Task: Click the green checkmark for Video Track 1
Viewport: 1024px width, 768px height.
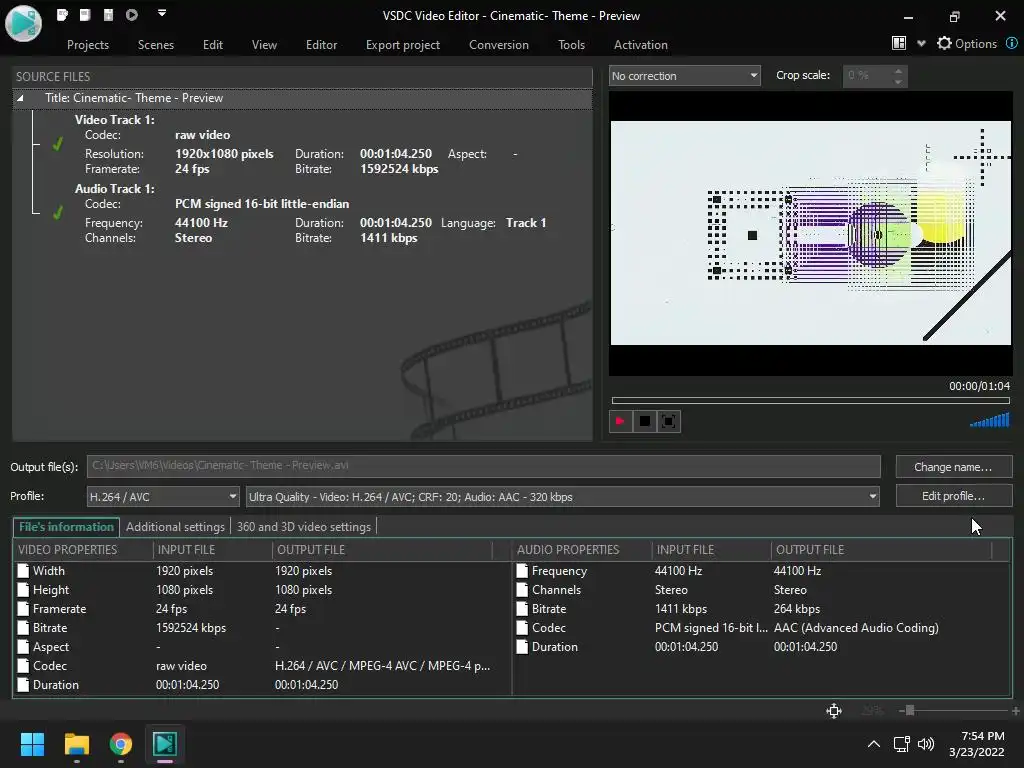Action: 57,144
